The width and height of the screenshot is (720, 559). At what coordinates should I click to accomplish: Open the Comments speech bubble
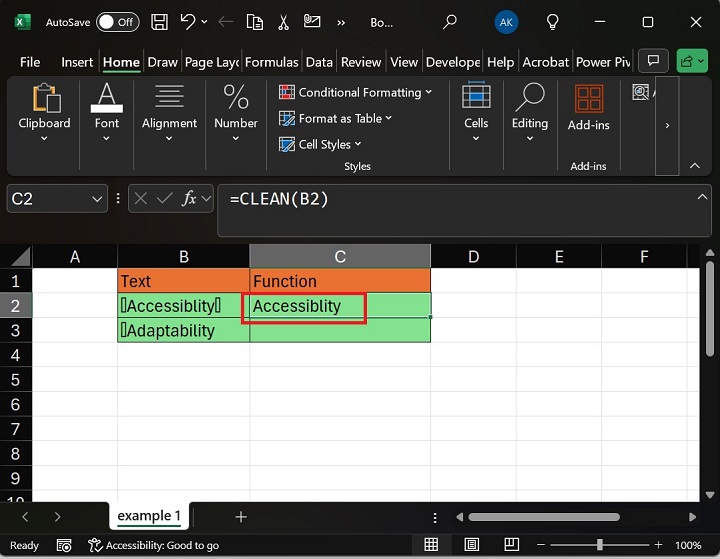pyautogui.click(x=653, y=61)
